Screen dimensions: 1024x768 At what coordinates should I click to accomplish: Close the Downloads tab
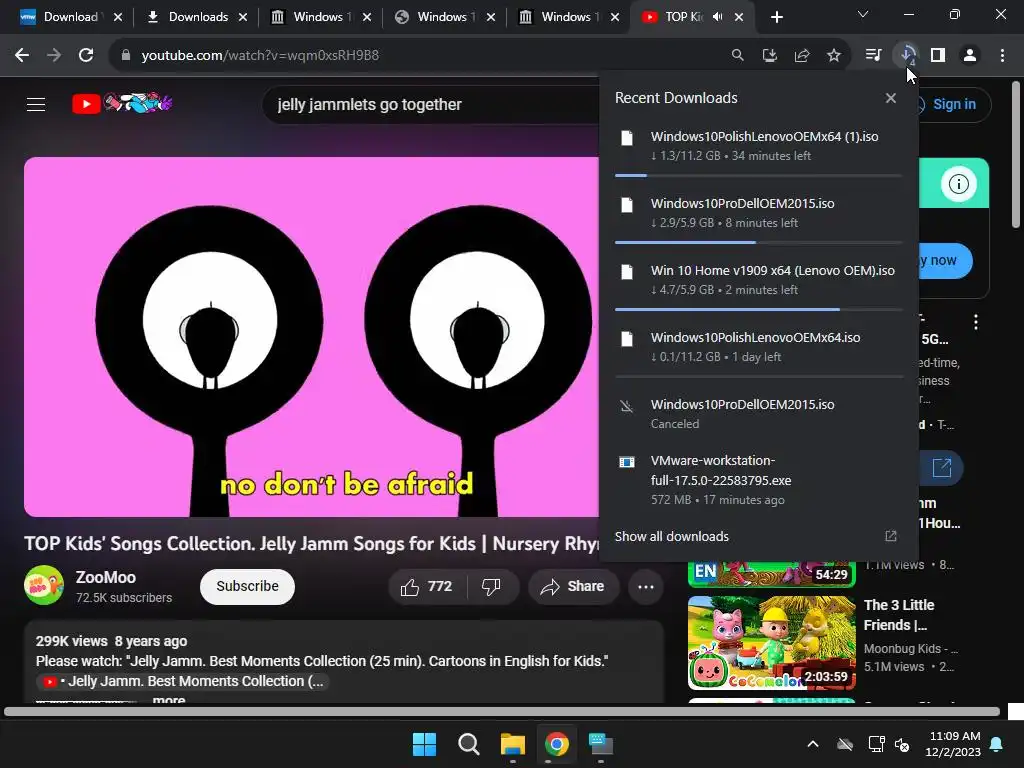[x=243, y=17]
